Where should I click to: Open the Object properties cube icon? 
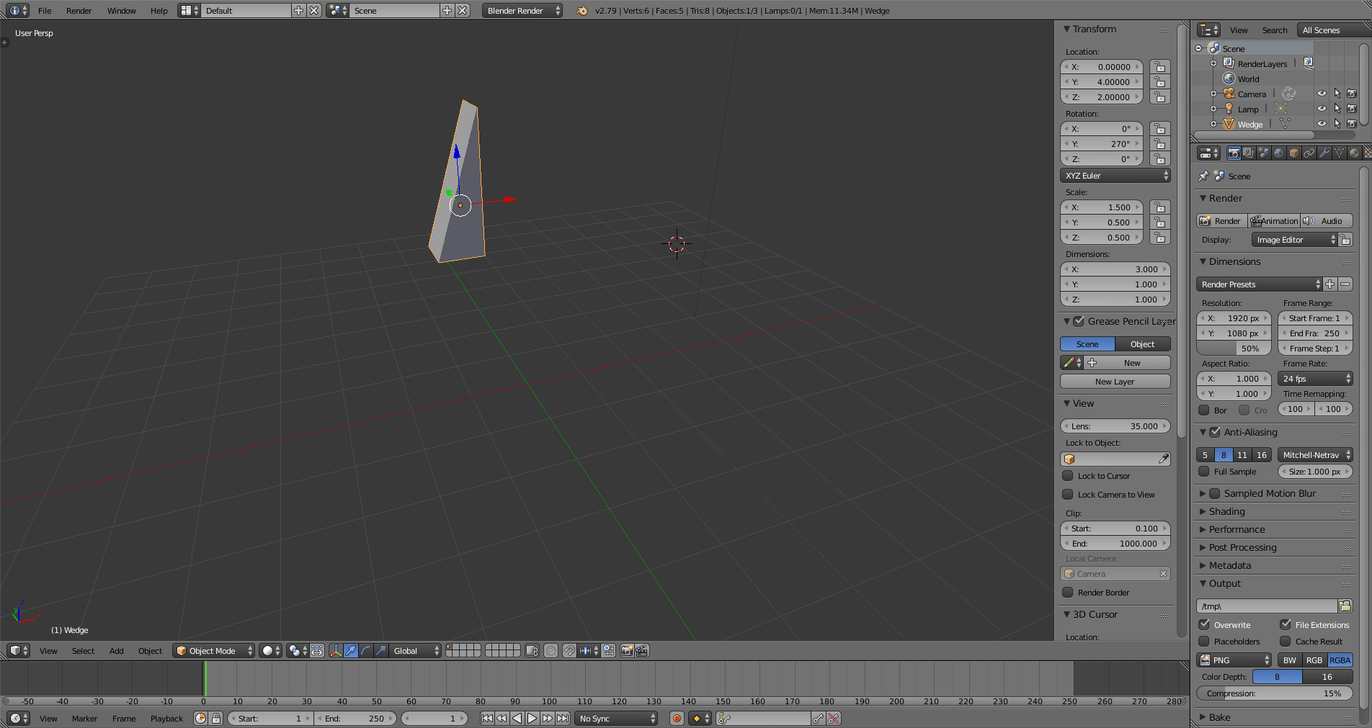[x=1293, y=152]
